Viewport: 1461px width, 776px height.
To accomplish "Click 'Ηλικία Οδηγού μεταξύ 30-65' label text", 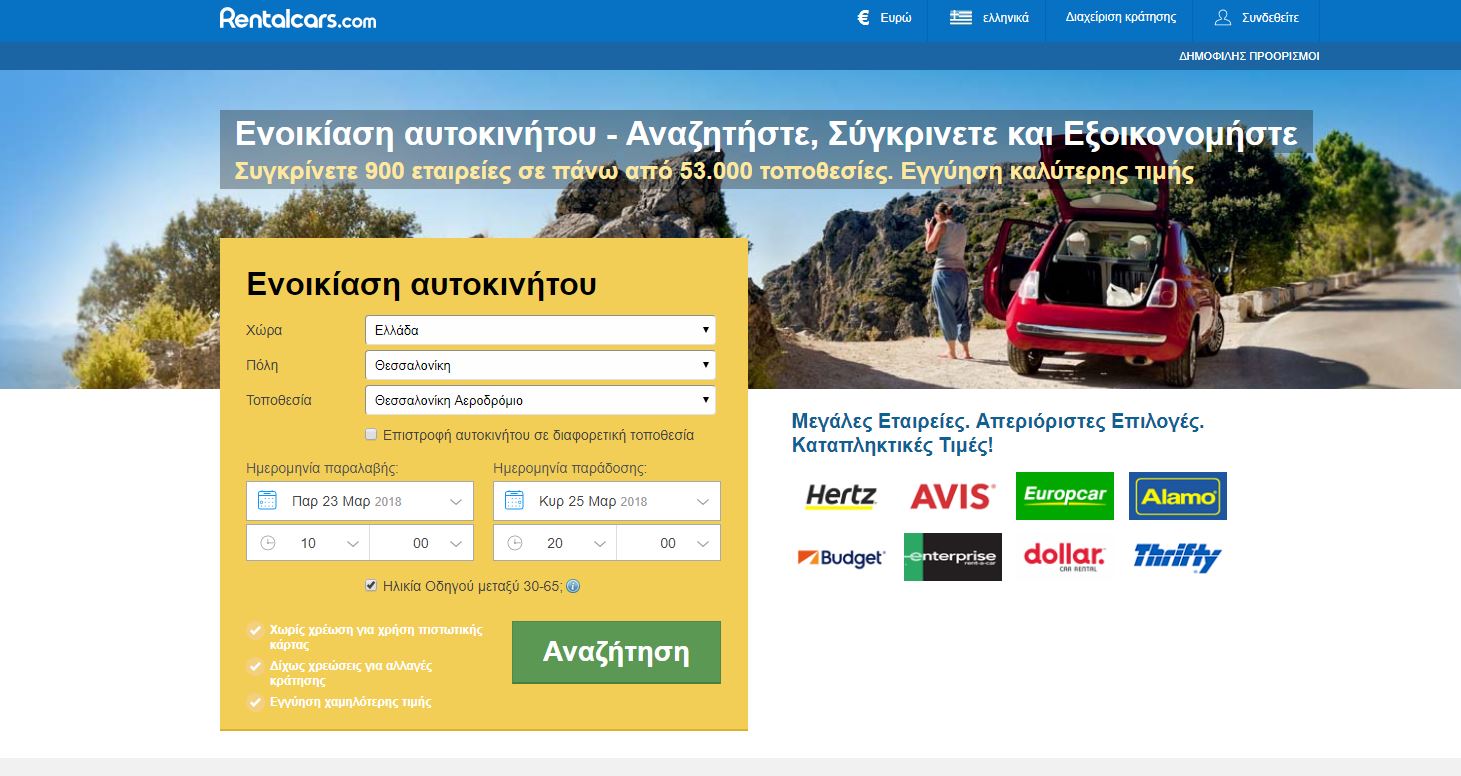I will click(473, 586).
